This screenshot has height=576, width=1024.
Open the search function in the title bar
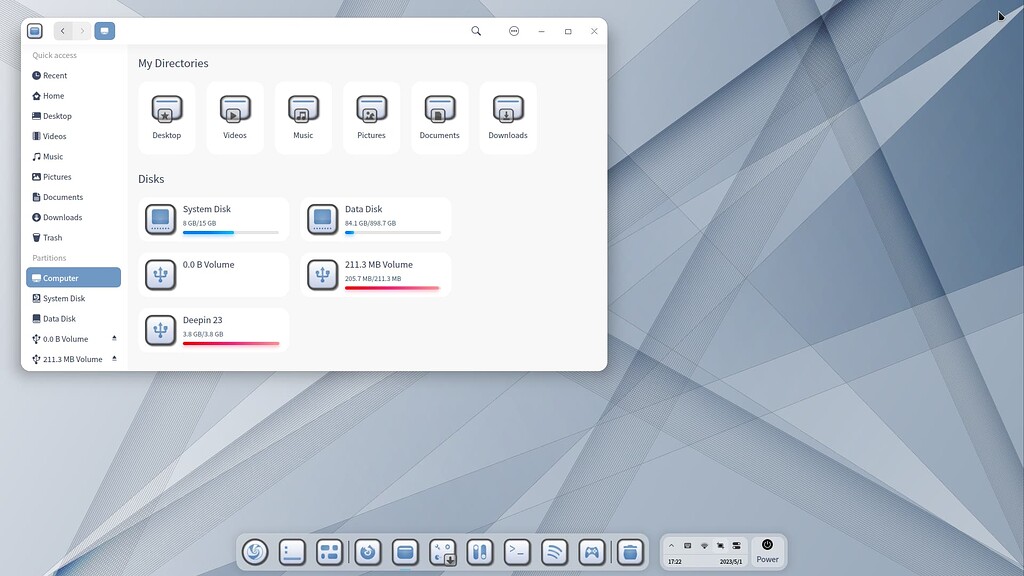pyautogui.click(x=477, y=31)
